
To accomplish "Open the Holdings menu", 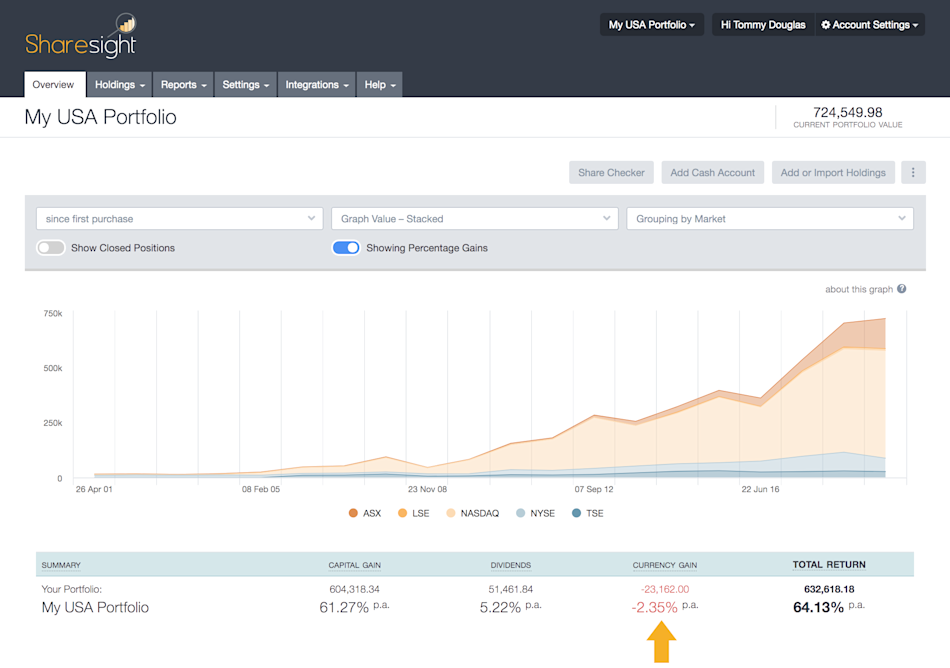I will coord(119,85).
